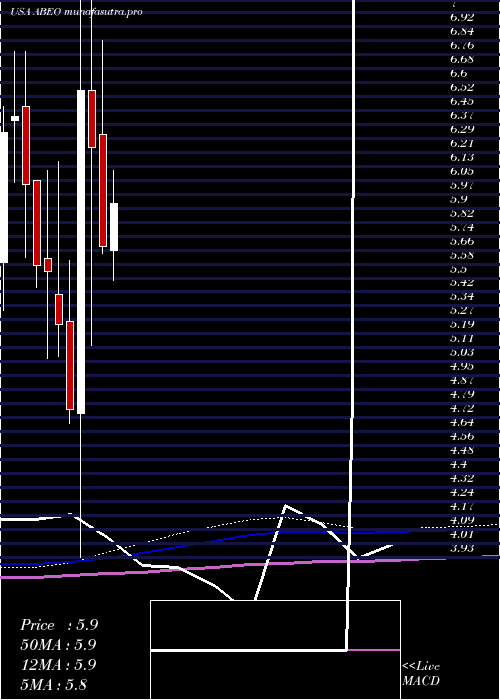This screenshot has height=700, width=500.
Task: Select the 6.05 price axis label
Action: [x=462, y=171]
